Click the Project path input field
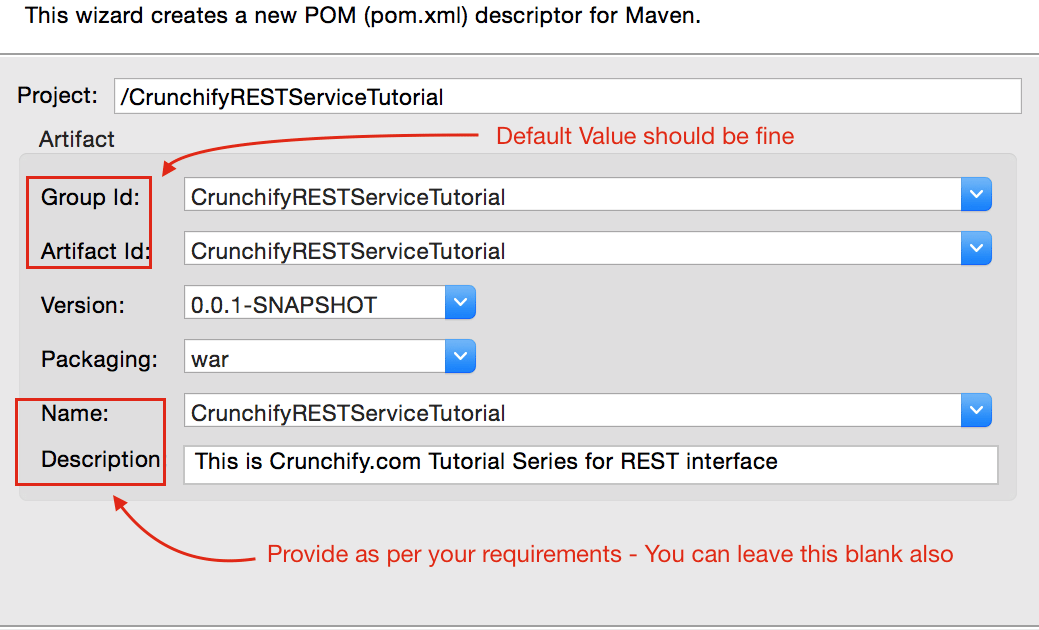Image resolution: width=1039 pixels, height=630 pixels. pyautogui.click(x=567, y=97)
